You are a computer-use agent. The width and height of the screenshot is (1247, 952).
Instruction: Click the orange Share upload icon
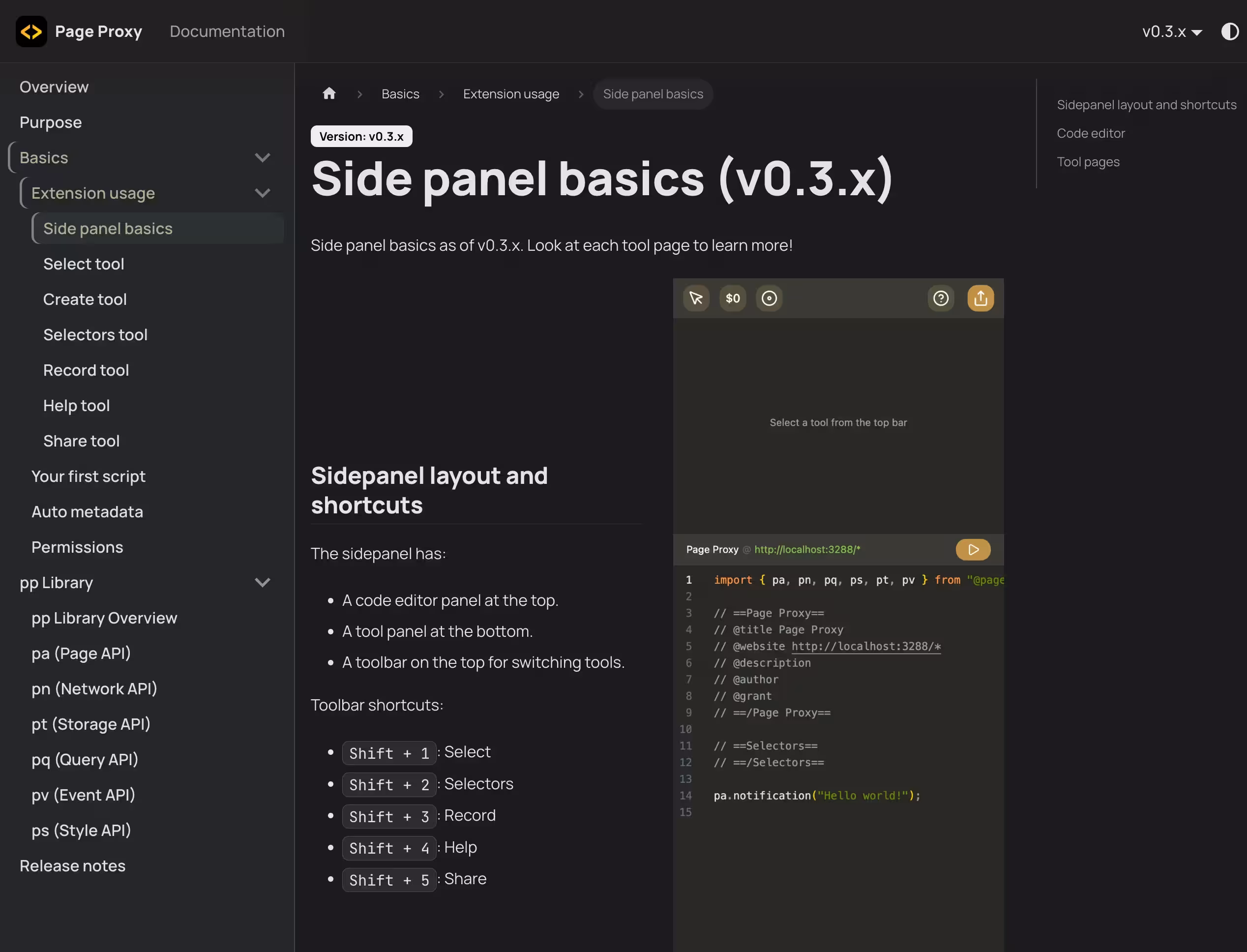(980, 298)
